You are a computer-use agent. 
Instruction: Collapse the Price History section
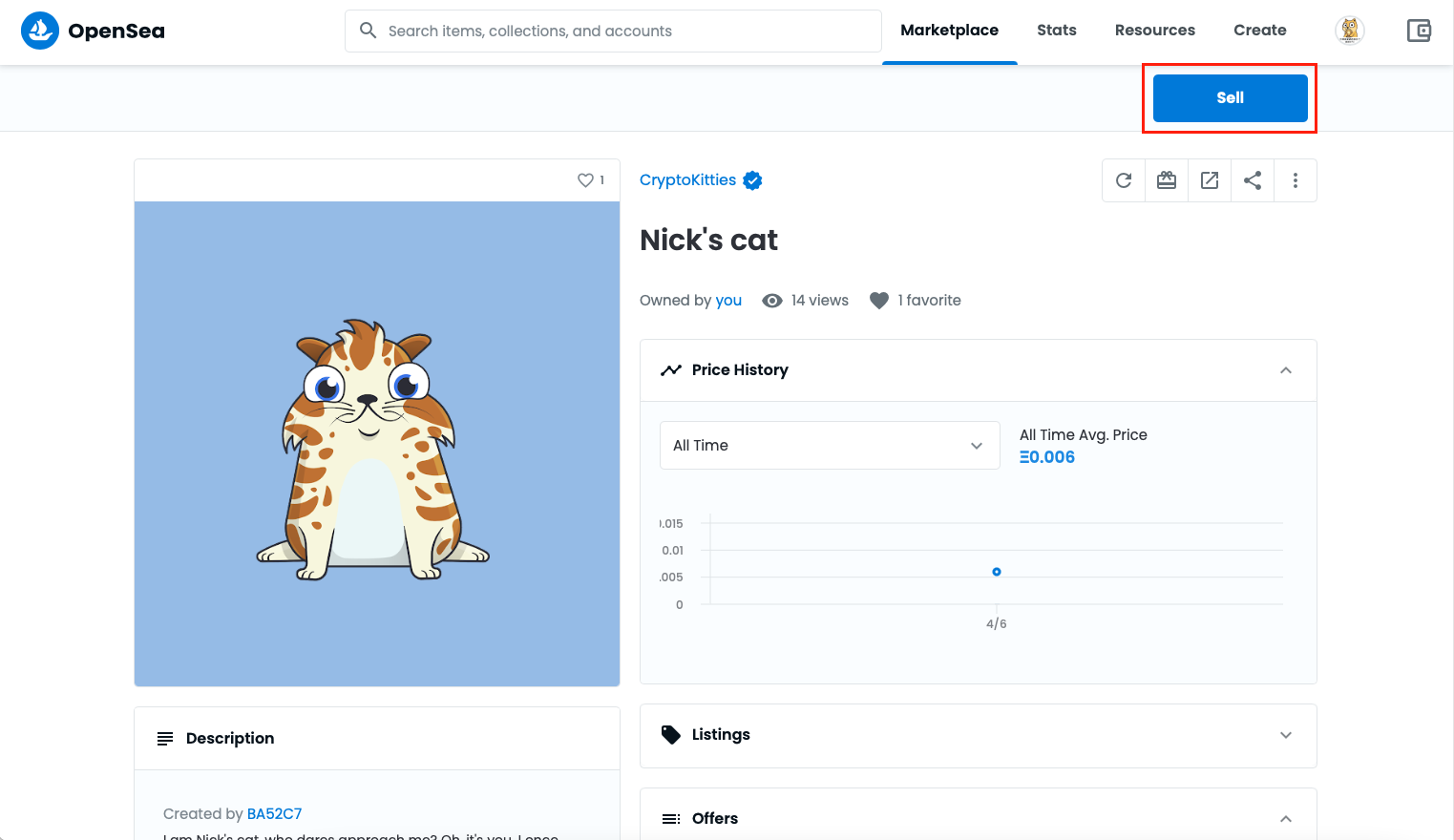pyautogui.click(x=1286, y=370)
